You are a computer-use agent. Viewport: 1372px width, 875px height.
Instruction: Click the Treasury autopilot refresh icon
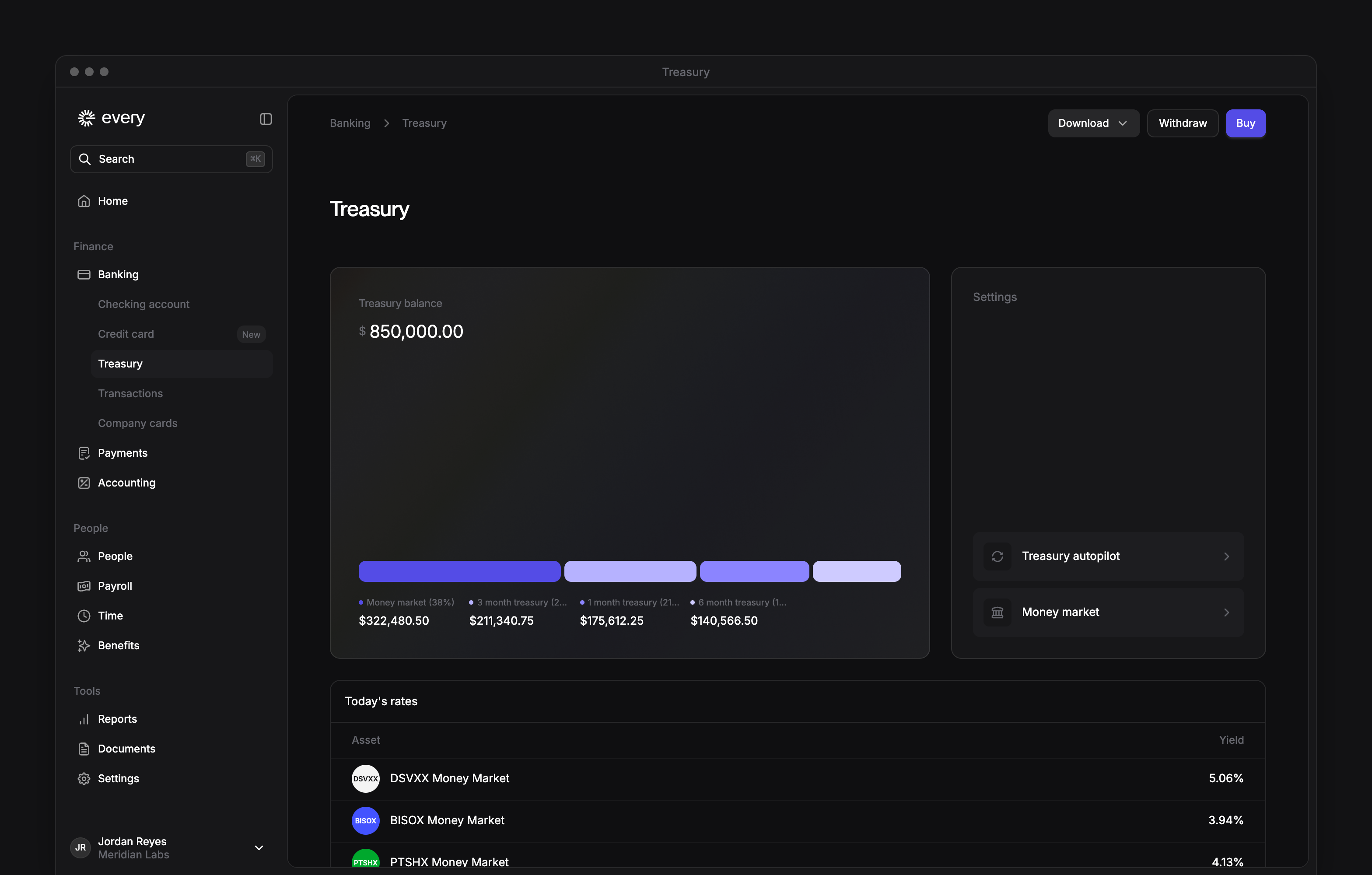point(997,556)
